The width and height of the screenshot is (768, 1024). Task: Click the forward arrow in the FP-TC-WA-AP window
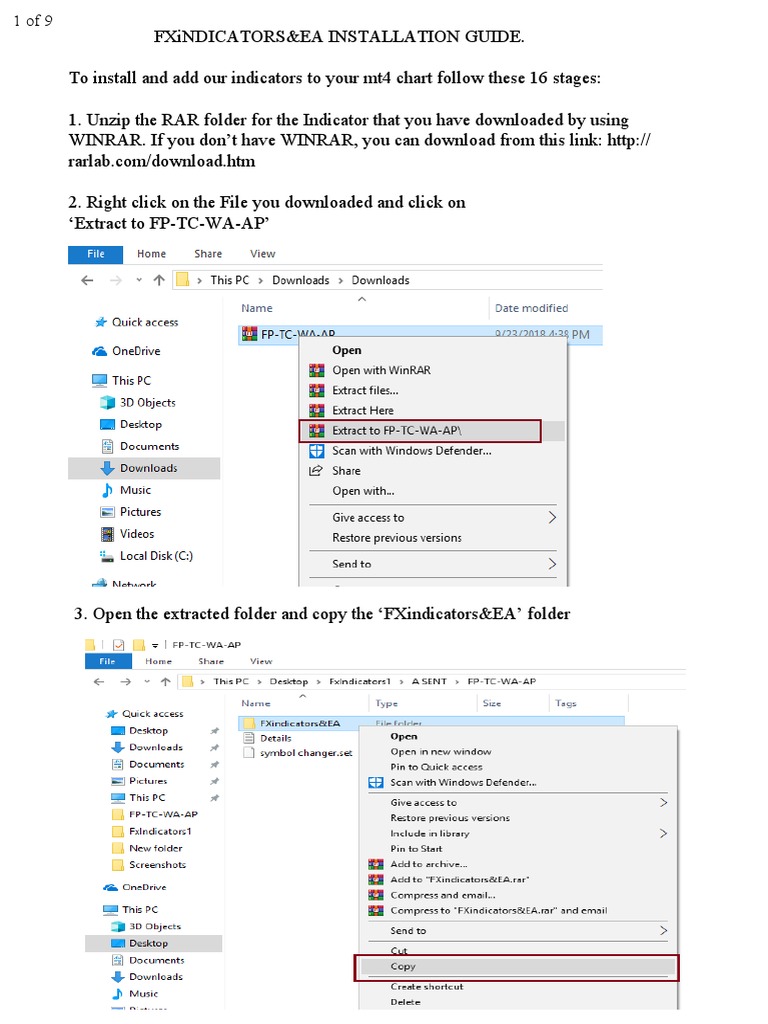(x=125, y=682)
